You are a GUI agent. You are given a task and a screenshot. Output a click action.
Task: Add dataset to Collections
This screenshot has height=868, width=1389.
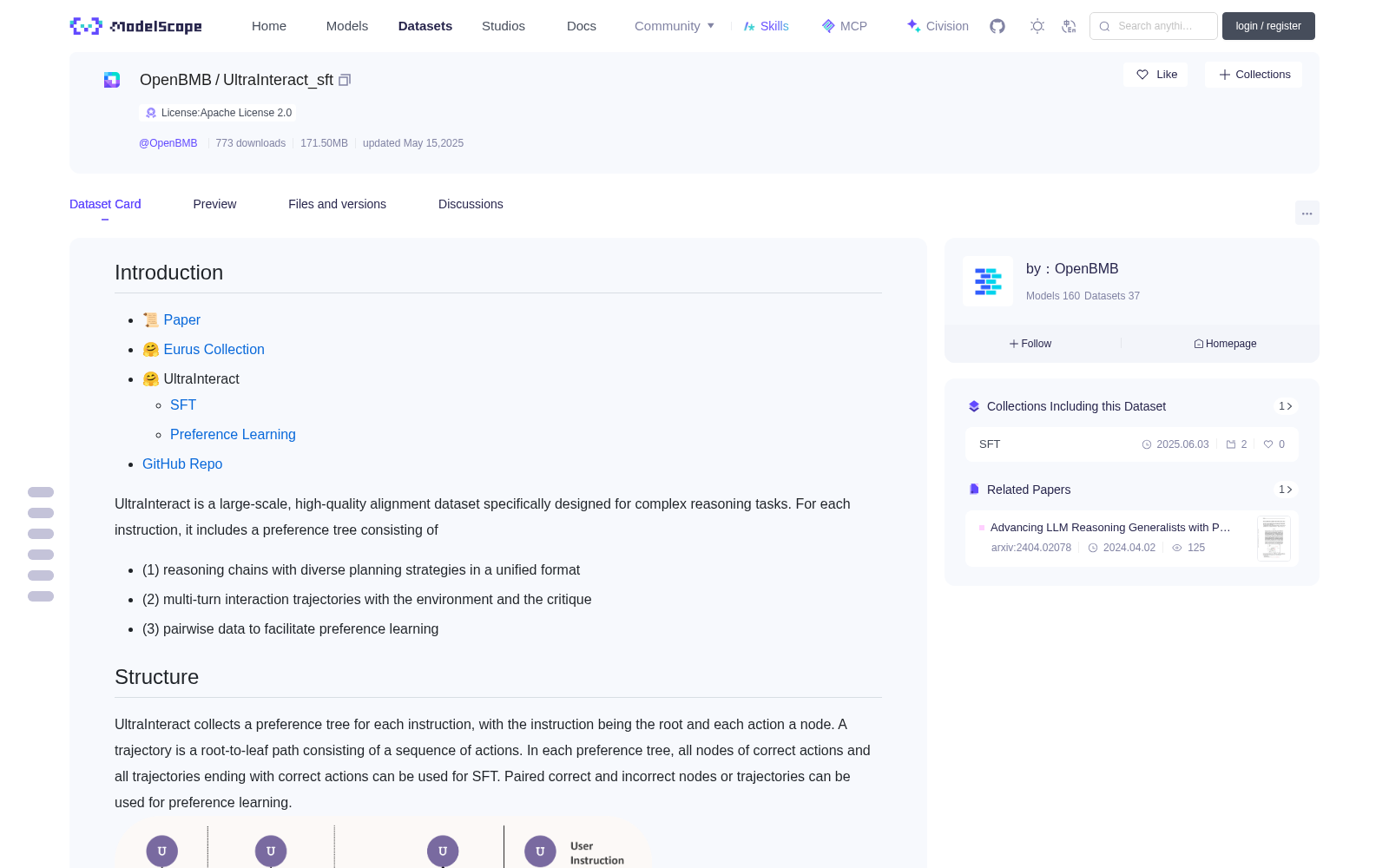(x=1254, y=75)
